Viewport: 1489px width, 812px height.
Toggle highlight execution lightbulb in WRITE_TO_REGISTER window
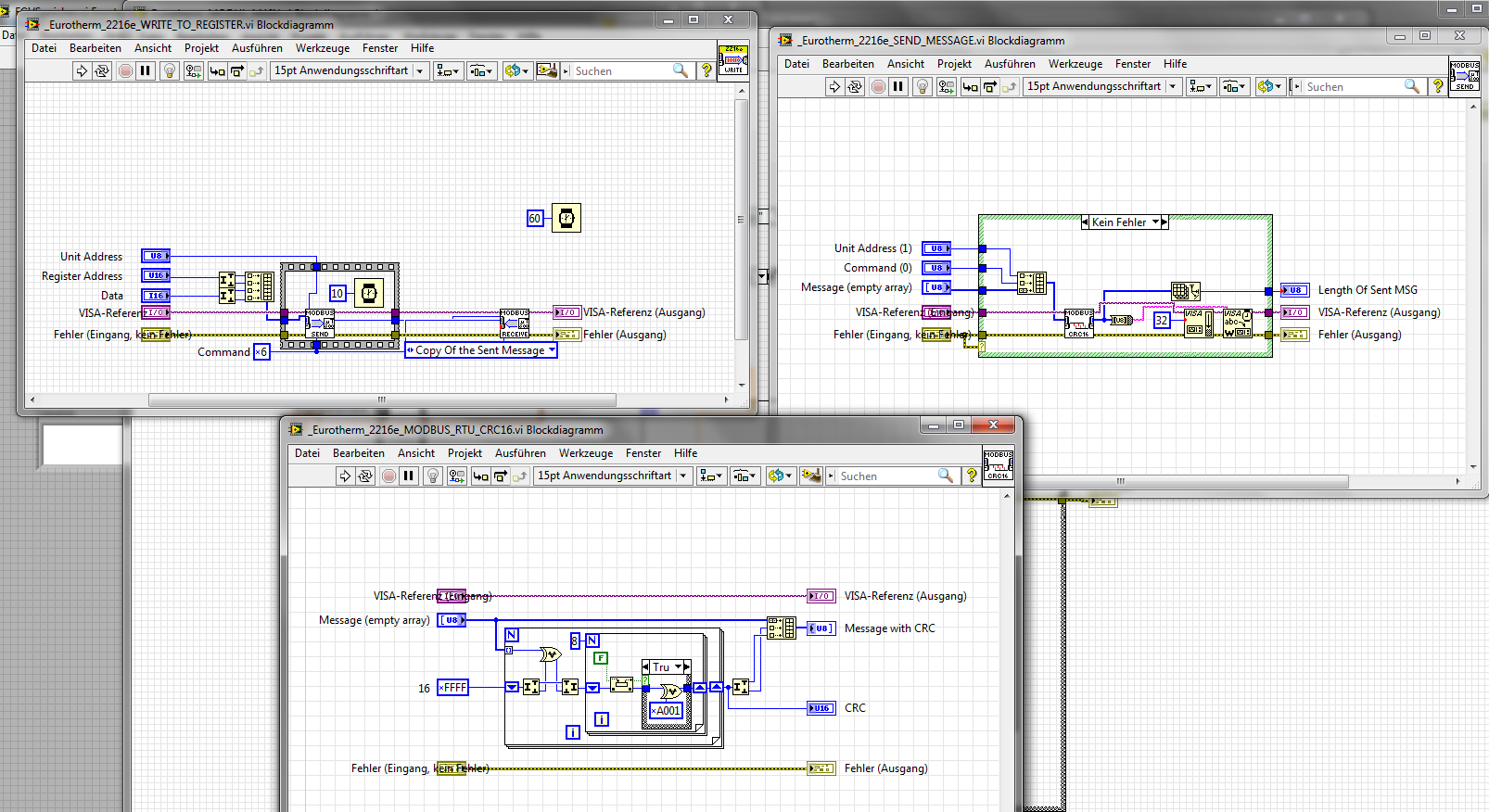[x=170, y=70]
